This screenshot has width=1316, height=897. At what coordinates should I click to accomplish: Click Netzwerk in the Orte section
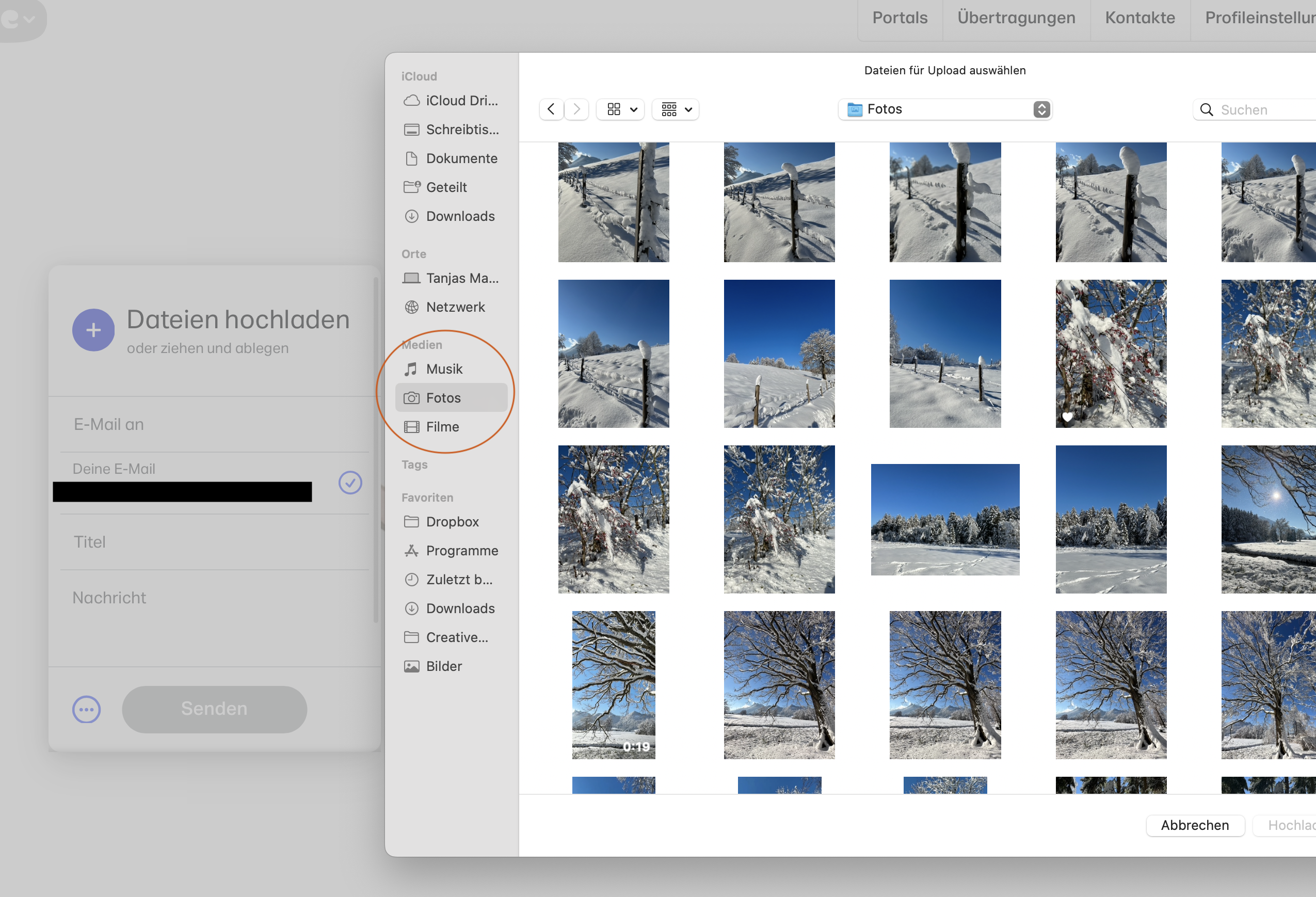(x=455, y=307)
